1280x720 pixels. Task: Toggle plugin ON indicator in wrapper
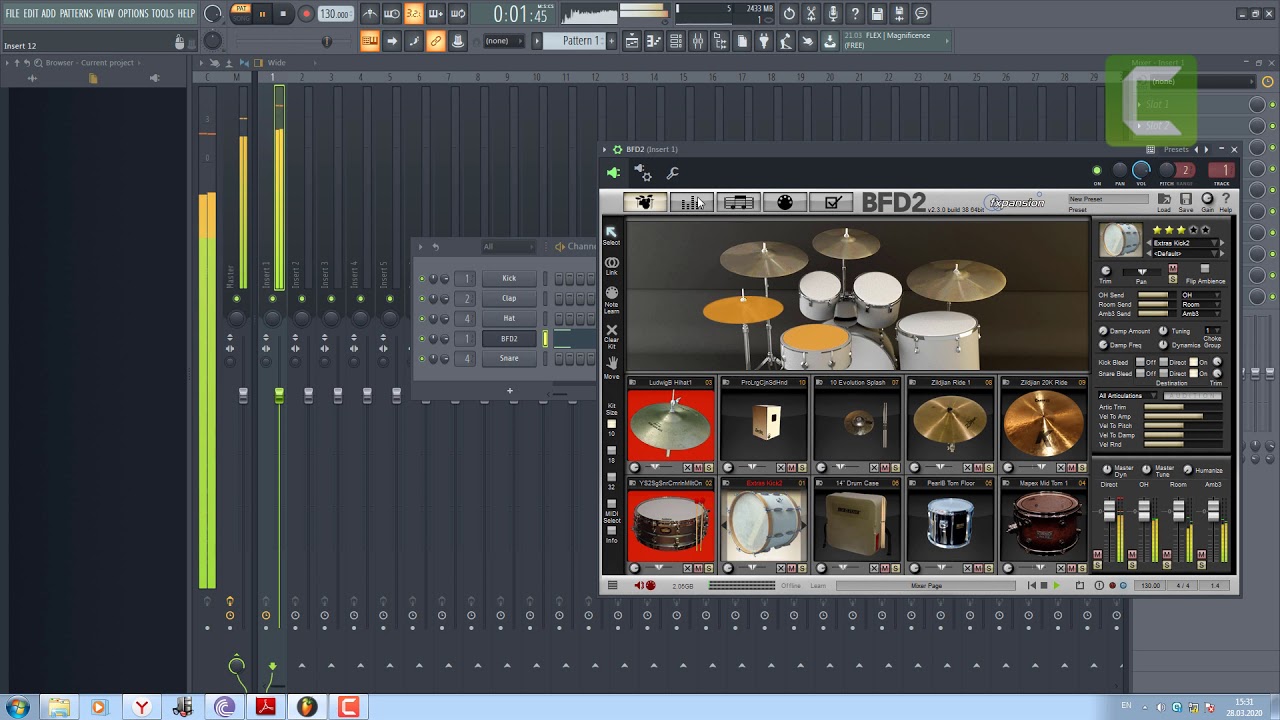click(x=1097, y=171)
